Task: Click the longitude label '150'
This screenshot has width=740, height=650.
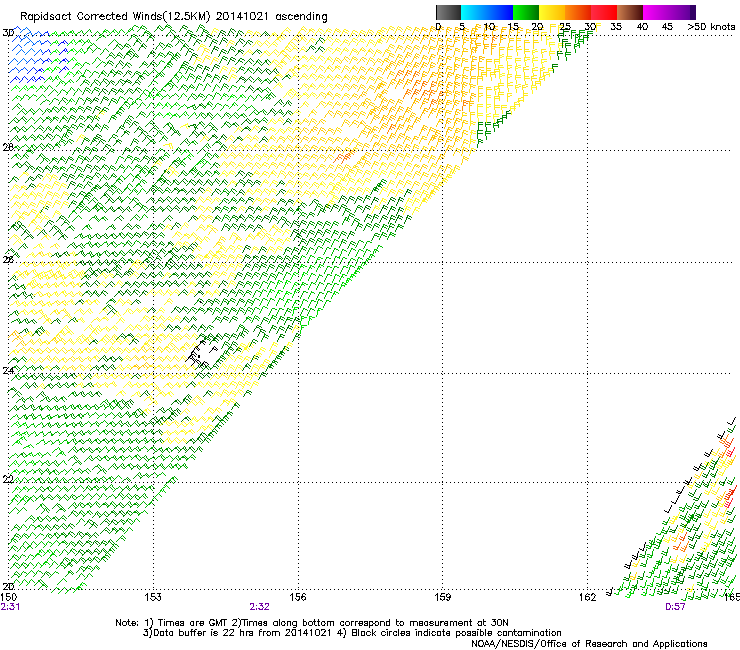Action: pyautogui.click(x=8, y=597)
